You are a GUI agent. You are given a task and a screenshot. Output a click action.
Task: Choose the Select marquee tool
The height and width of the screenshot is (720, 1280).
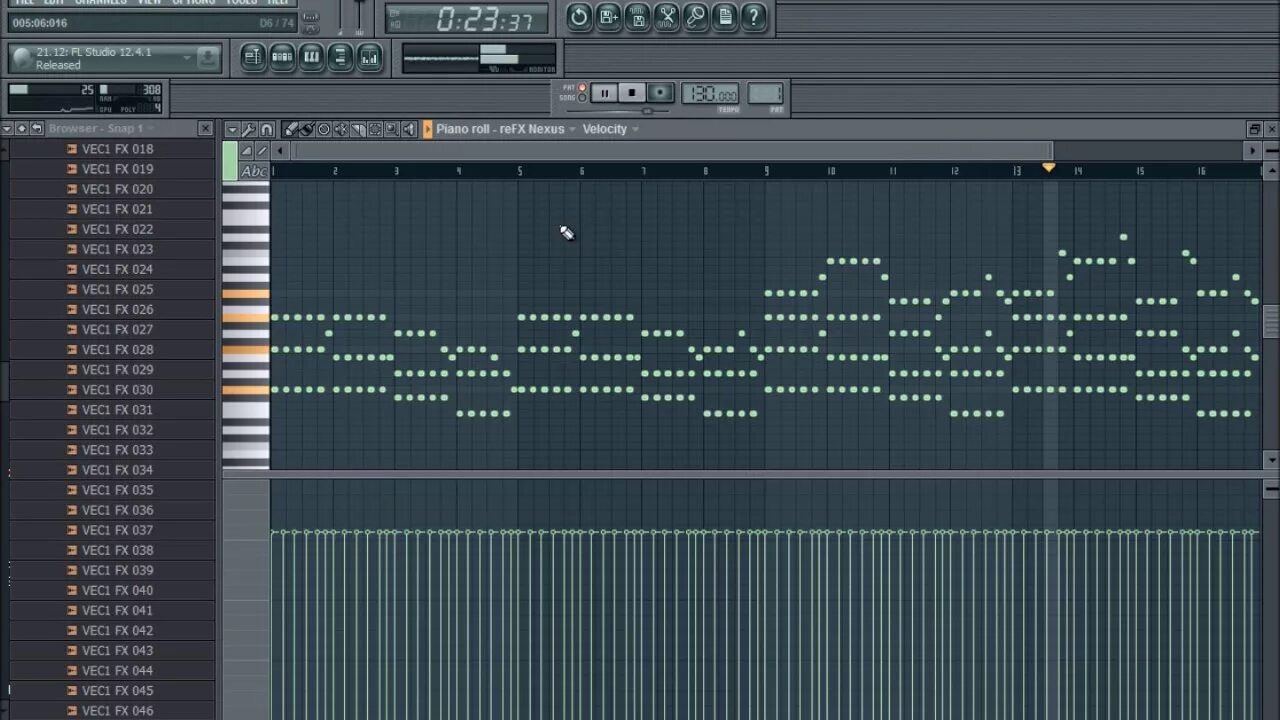375,129
